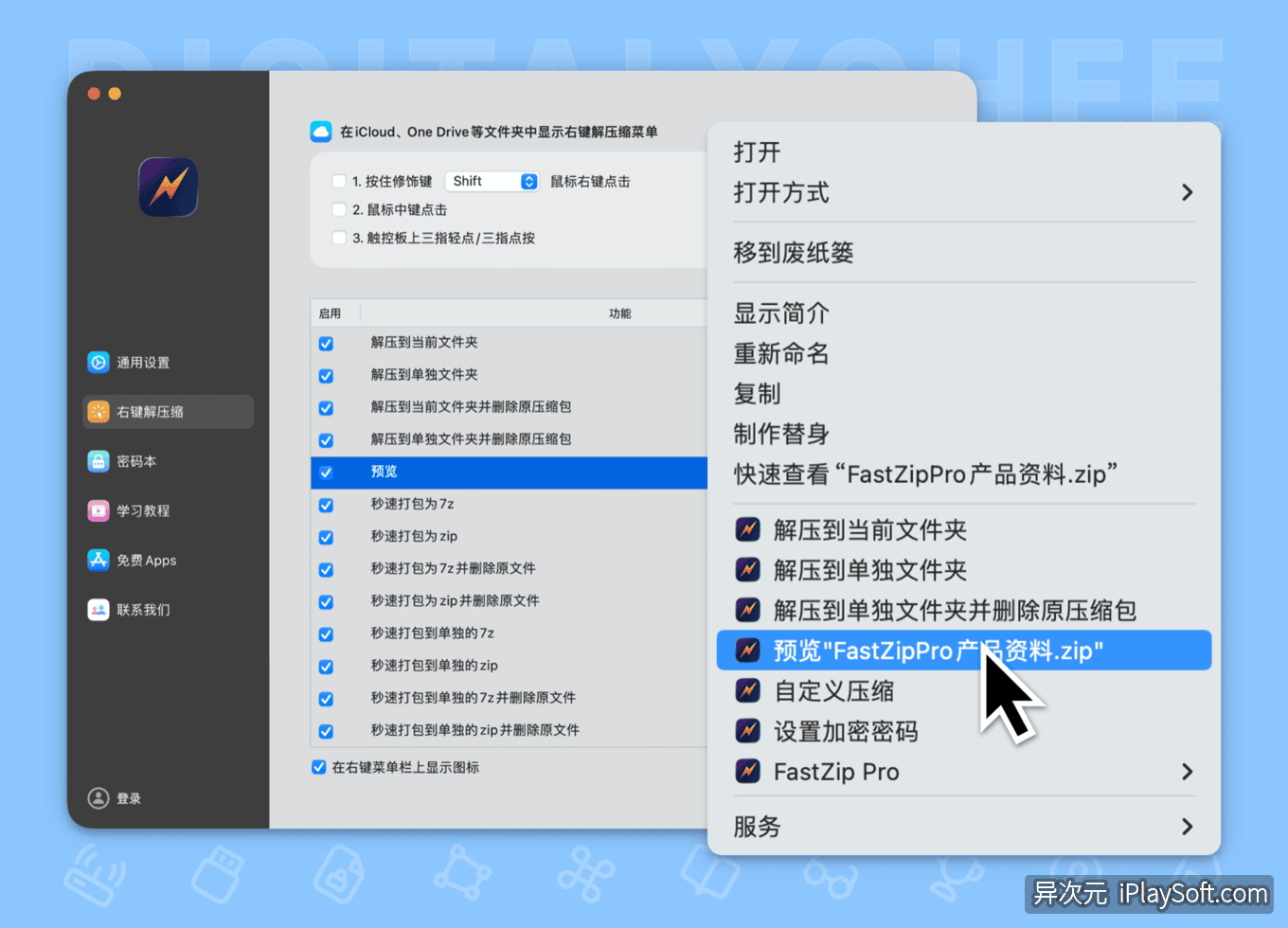Expand FastZip Pro submenu arrow

point(1187,772)
